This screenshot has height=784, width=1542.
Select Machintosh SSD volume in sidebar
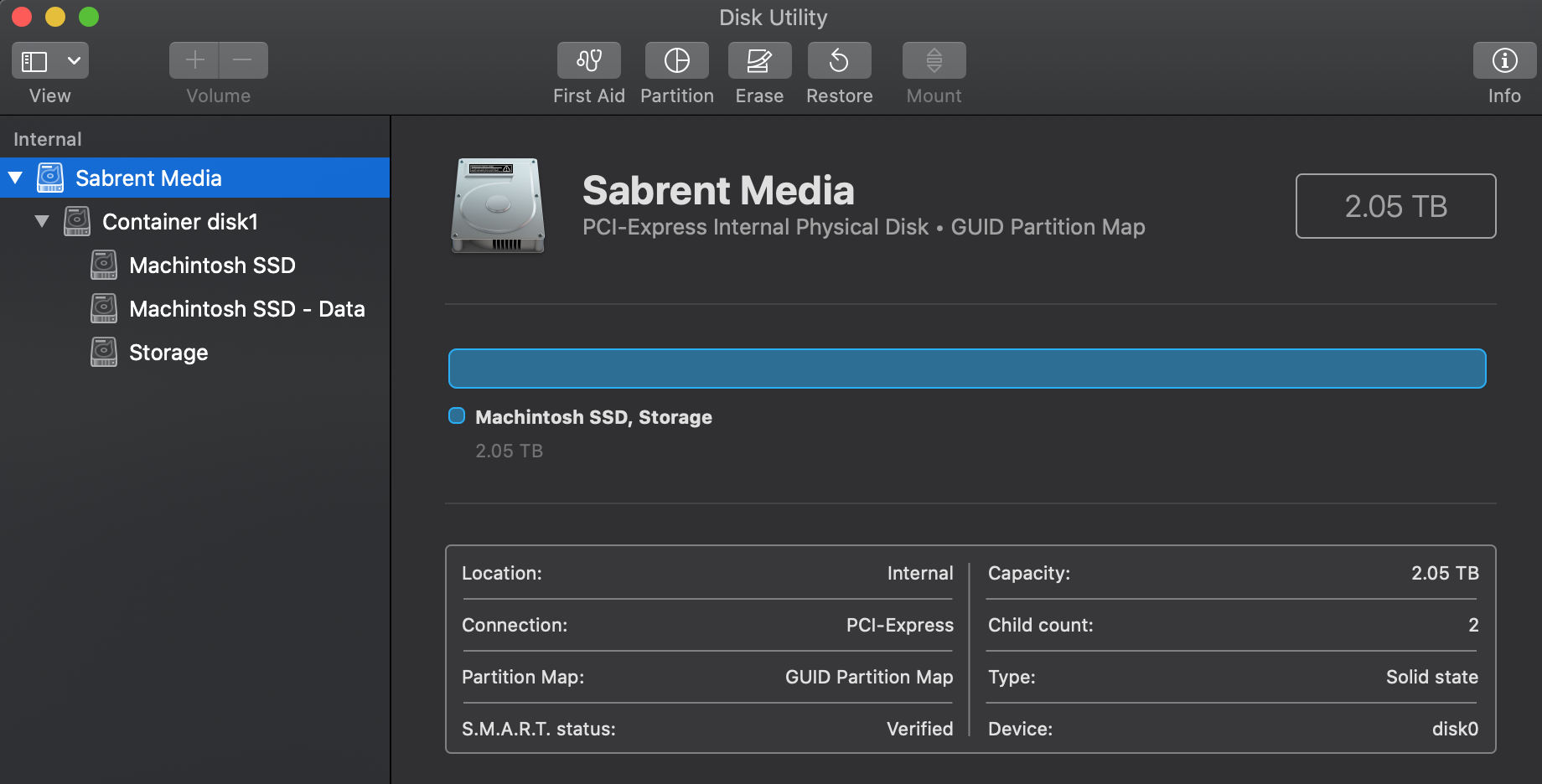pos(212,266)
